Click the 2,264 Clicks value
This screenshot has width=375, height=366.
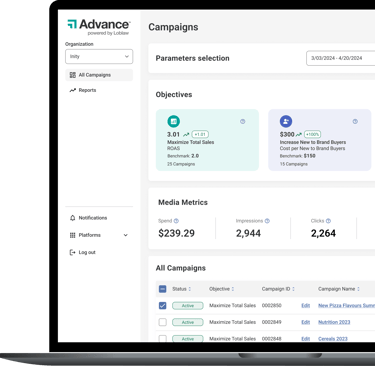point(323,233)
